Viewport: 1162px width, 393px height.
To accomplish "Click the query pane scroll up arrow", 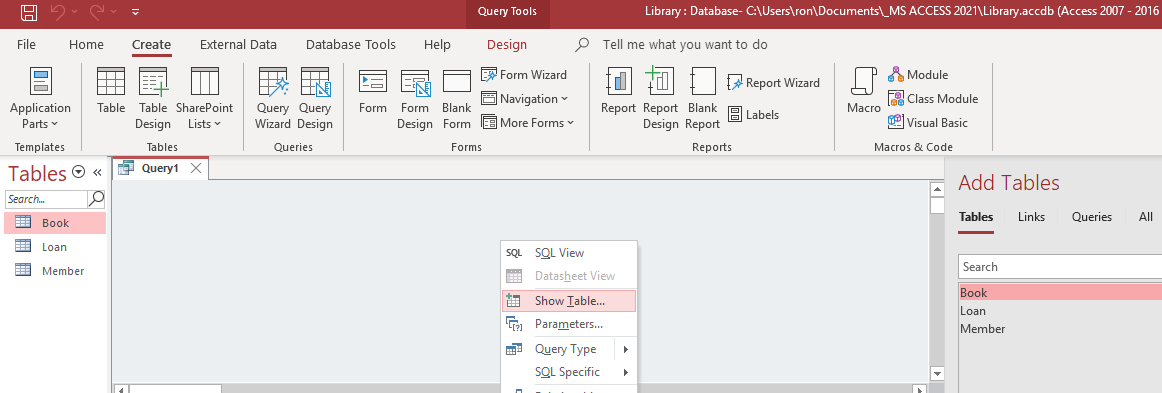I will coord(937,190).
